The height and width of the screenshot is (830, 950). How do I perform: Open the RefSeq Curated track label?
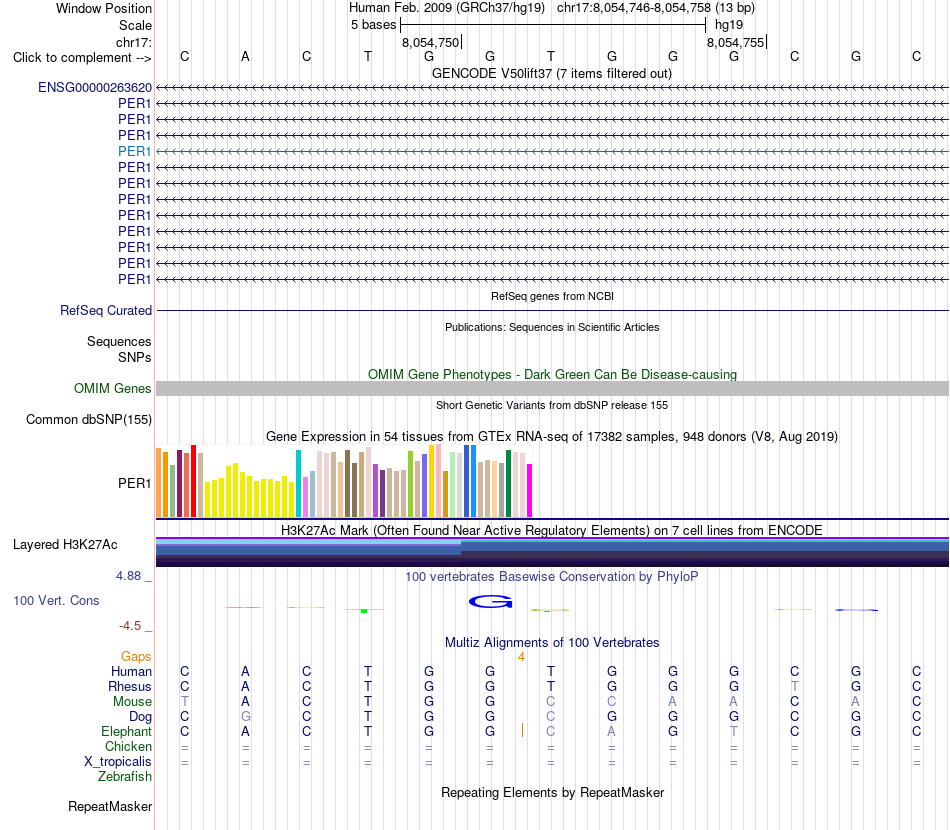105,310
